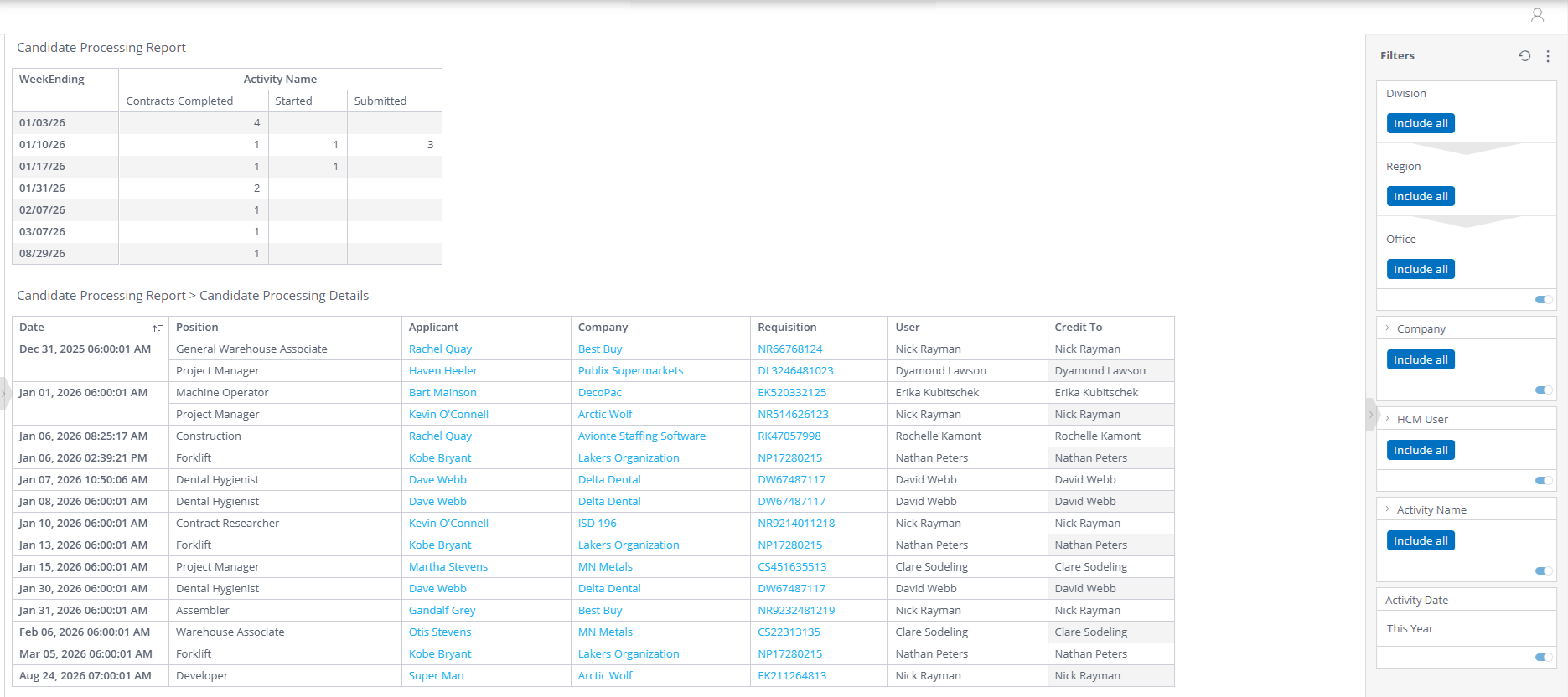
Task: Select the Company column header
Action: coord(660,327)
